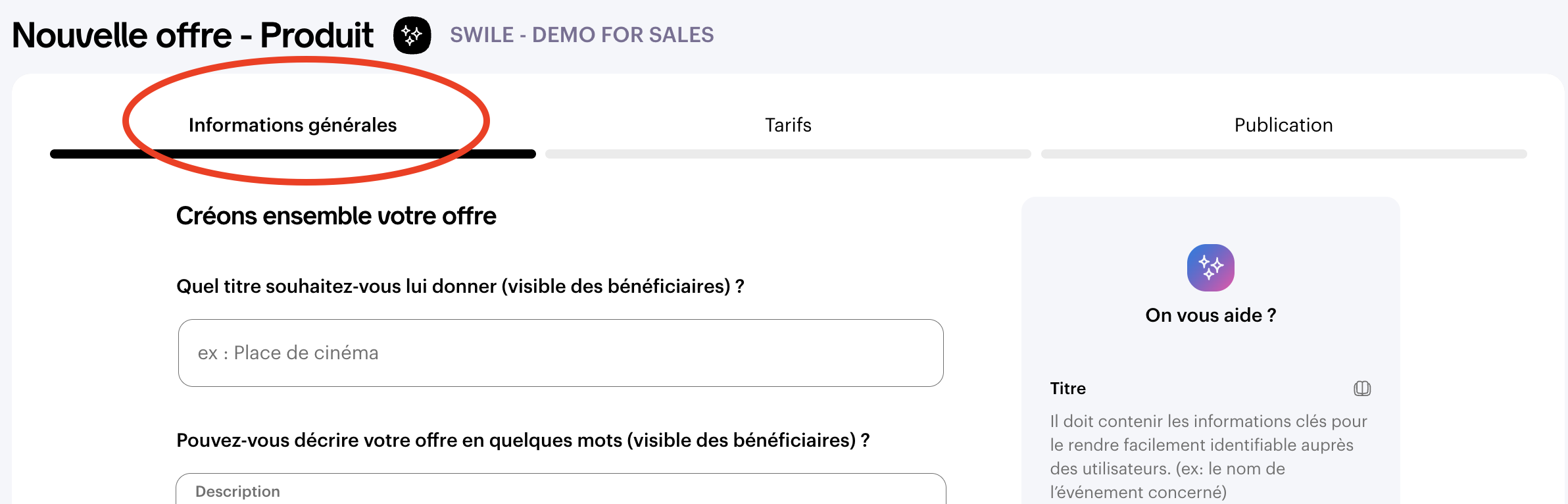Screen dimensions: 1568x504
Task: Click the gray progress bar under Tarifs
Action: (x=788, y=154)
